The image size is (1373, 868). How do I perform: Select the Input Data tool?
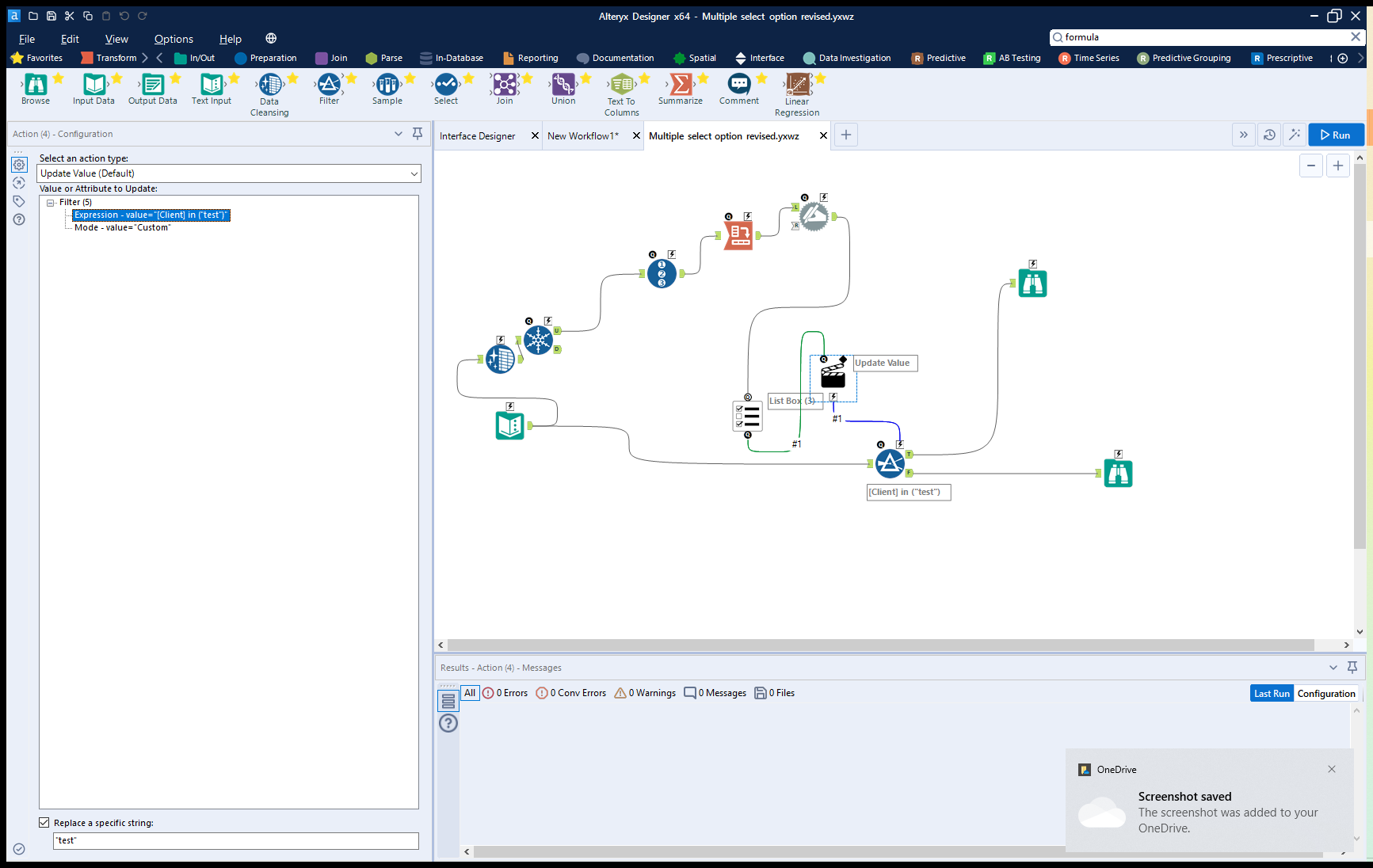pos(93,89)
